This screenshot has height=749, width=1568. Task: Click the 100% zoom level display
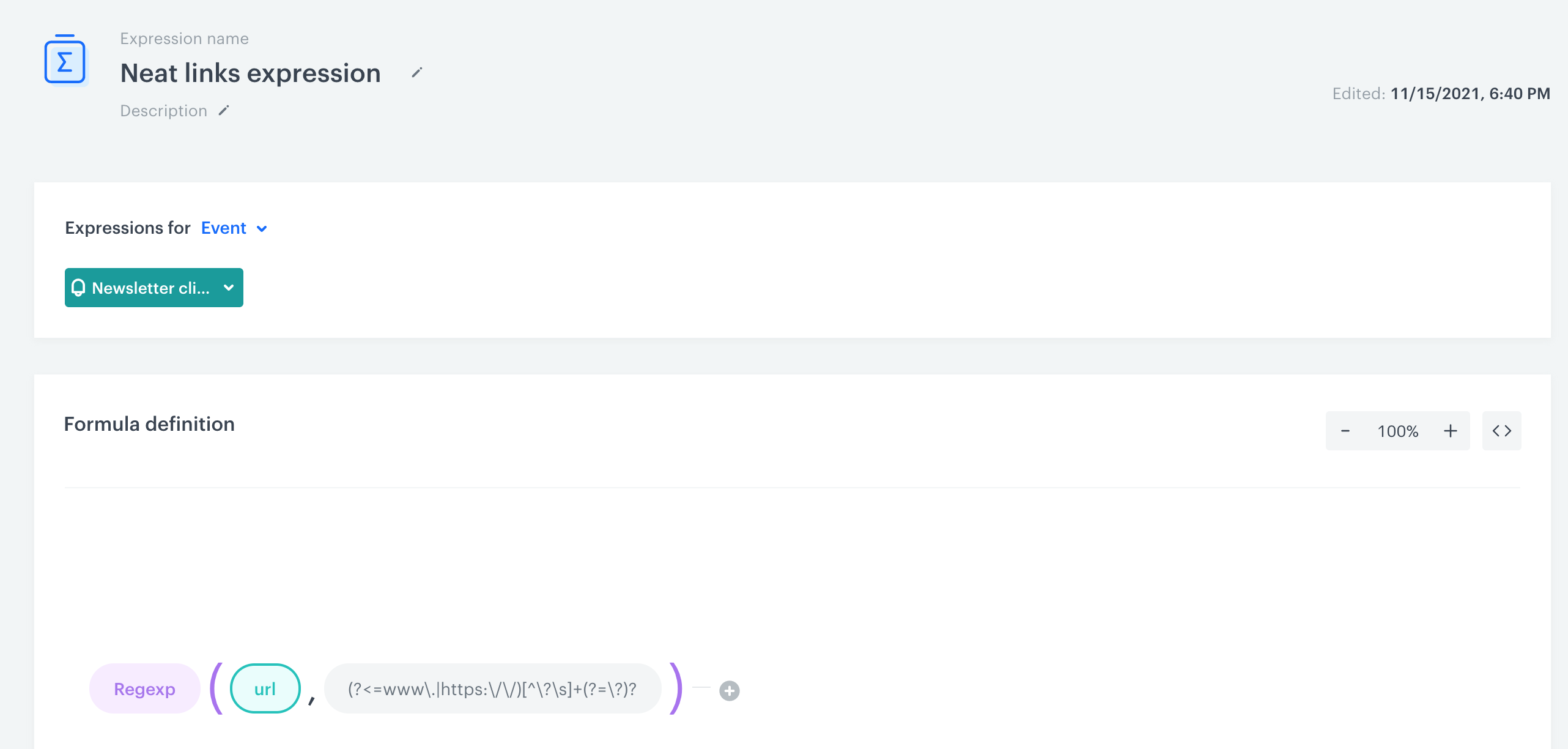click(1397, 431)
